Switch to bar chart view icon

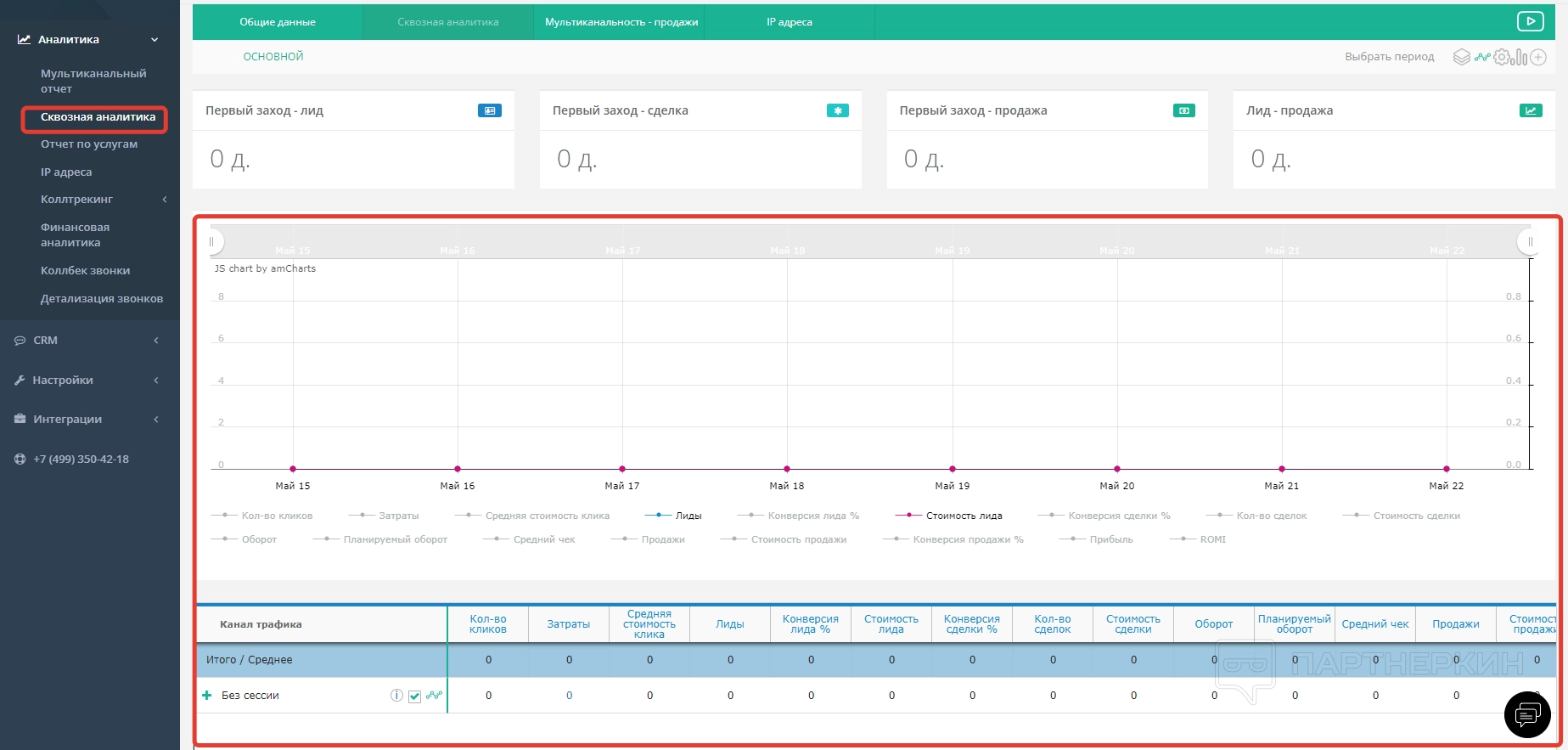tap(1520, 57)
